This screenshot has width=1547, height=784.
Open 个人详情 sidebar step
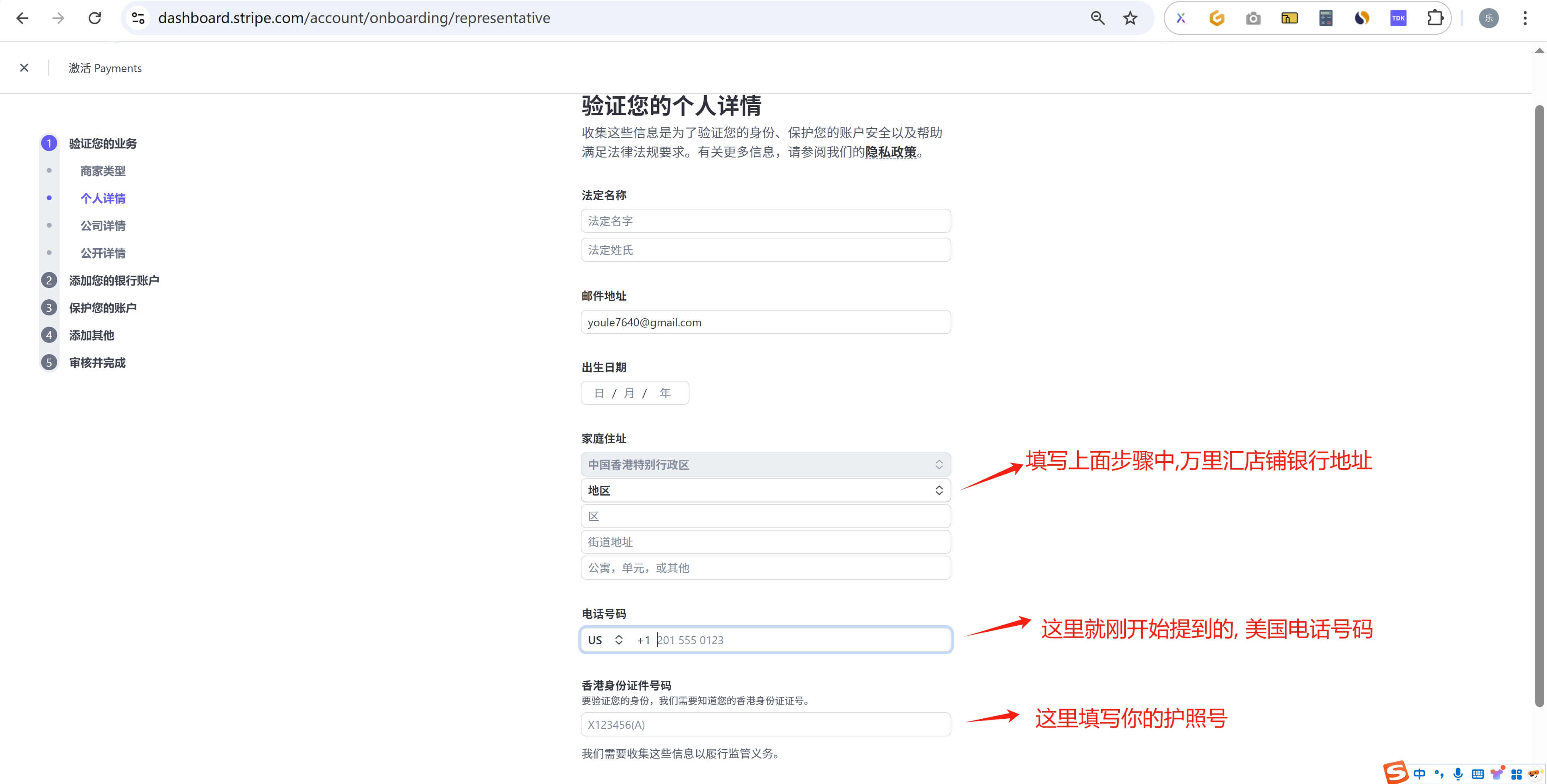coord(103,198)
